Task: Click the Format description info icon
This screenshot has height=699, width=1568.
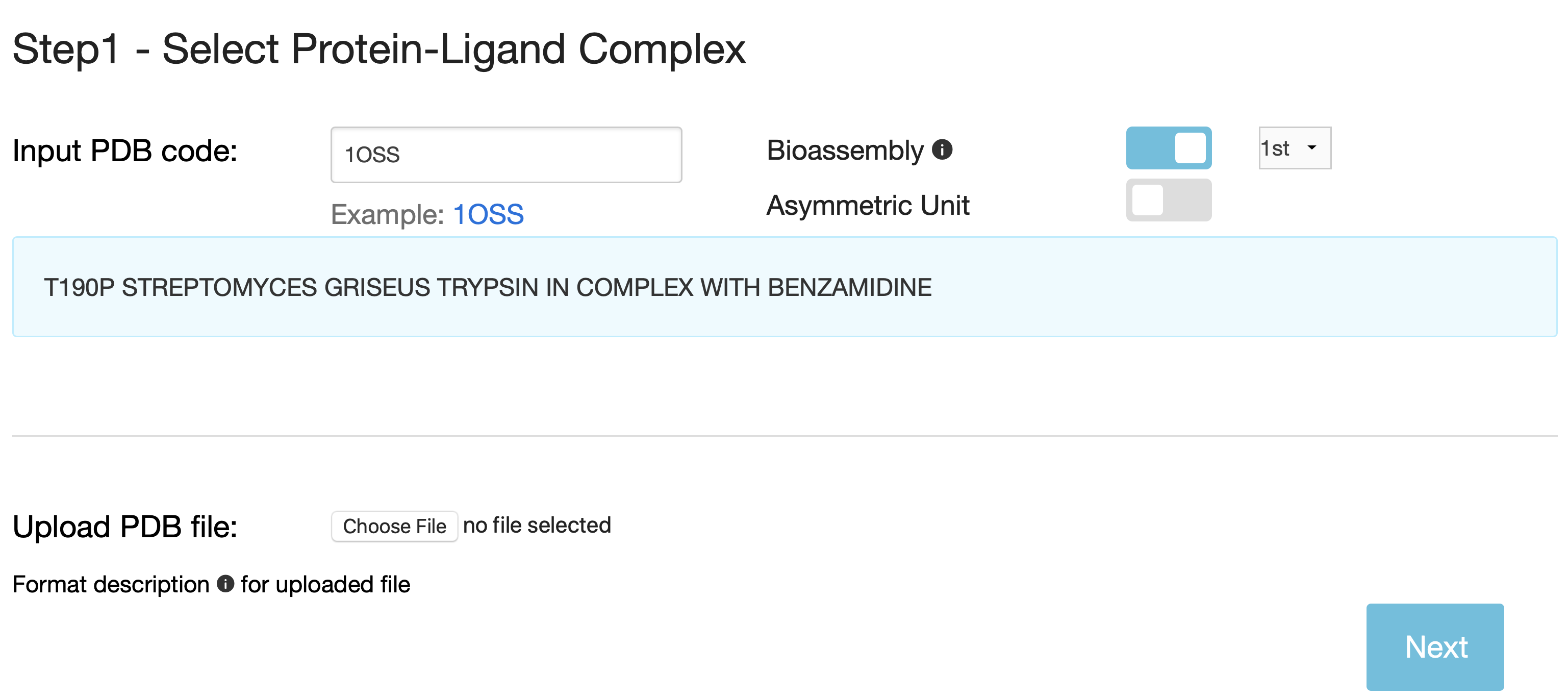Action: (x=225, y=584)
